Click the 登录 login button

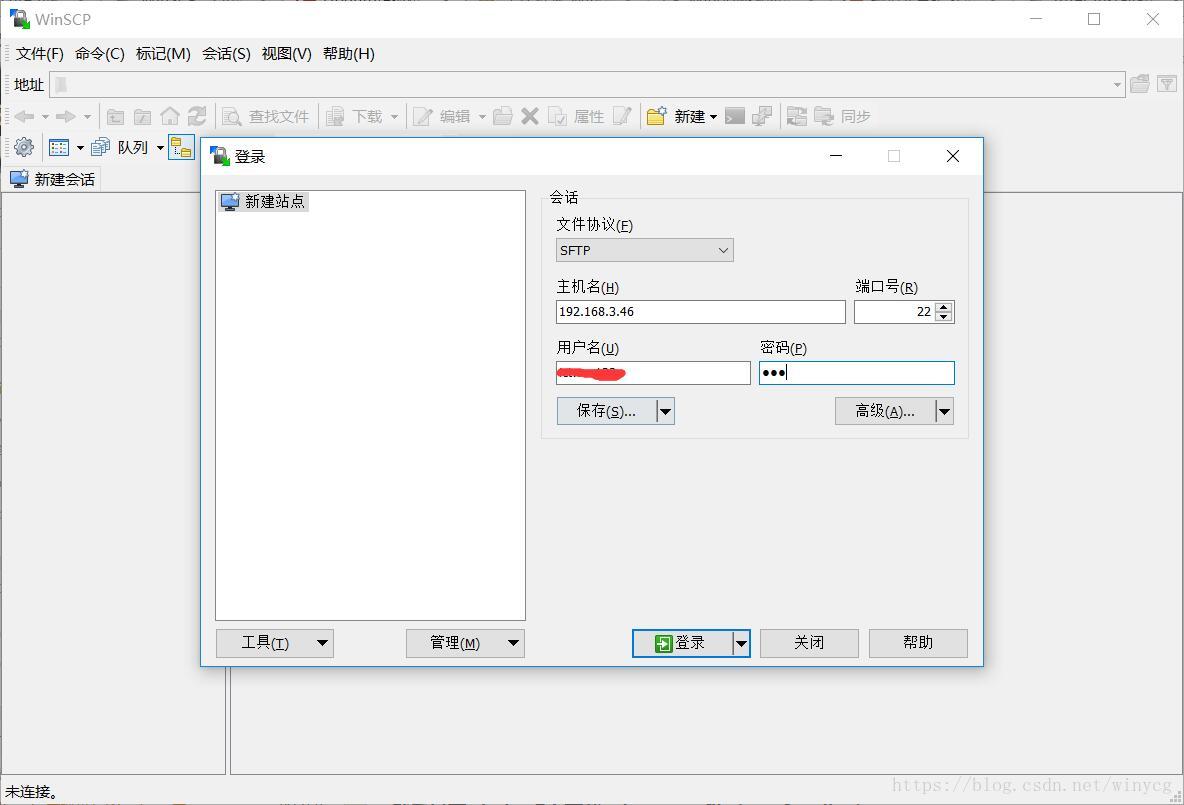(685, 643)
